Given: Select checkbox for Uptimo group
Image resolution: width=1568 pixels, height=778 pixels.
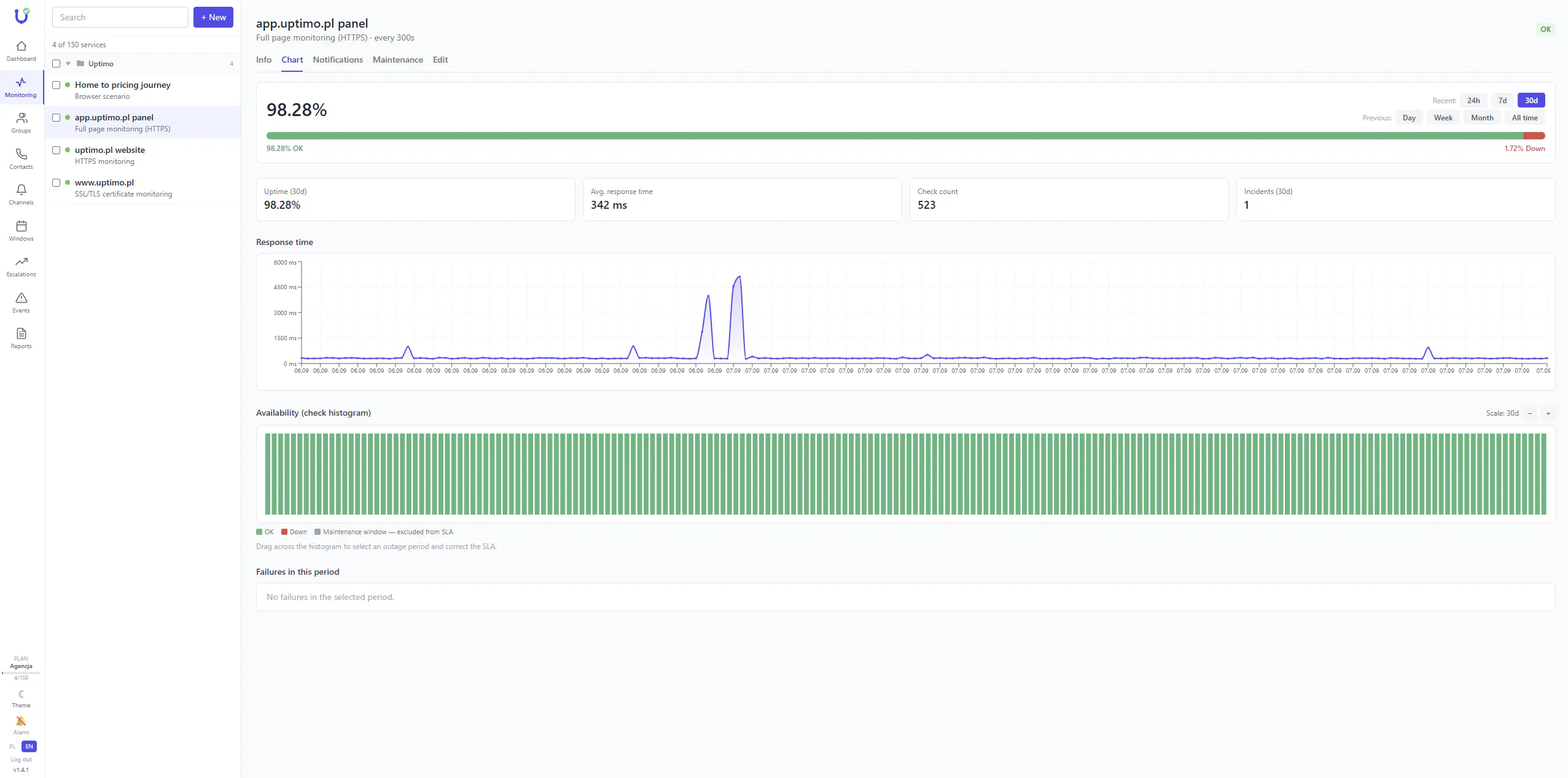Looking at the screenshot, I should (x=57, y=64).
